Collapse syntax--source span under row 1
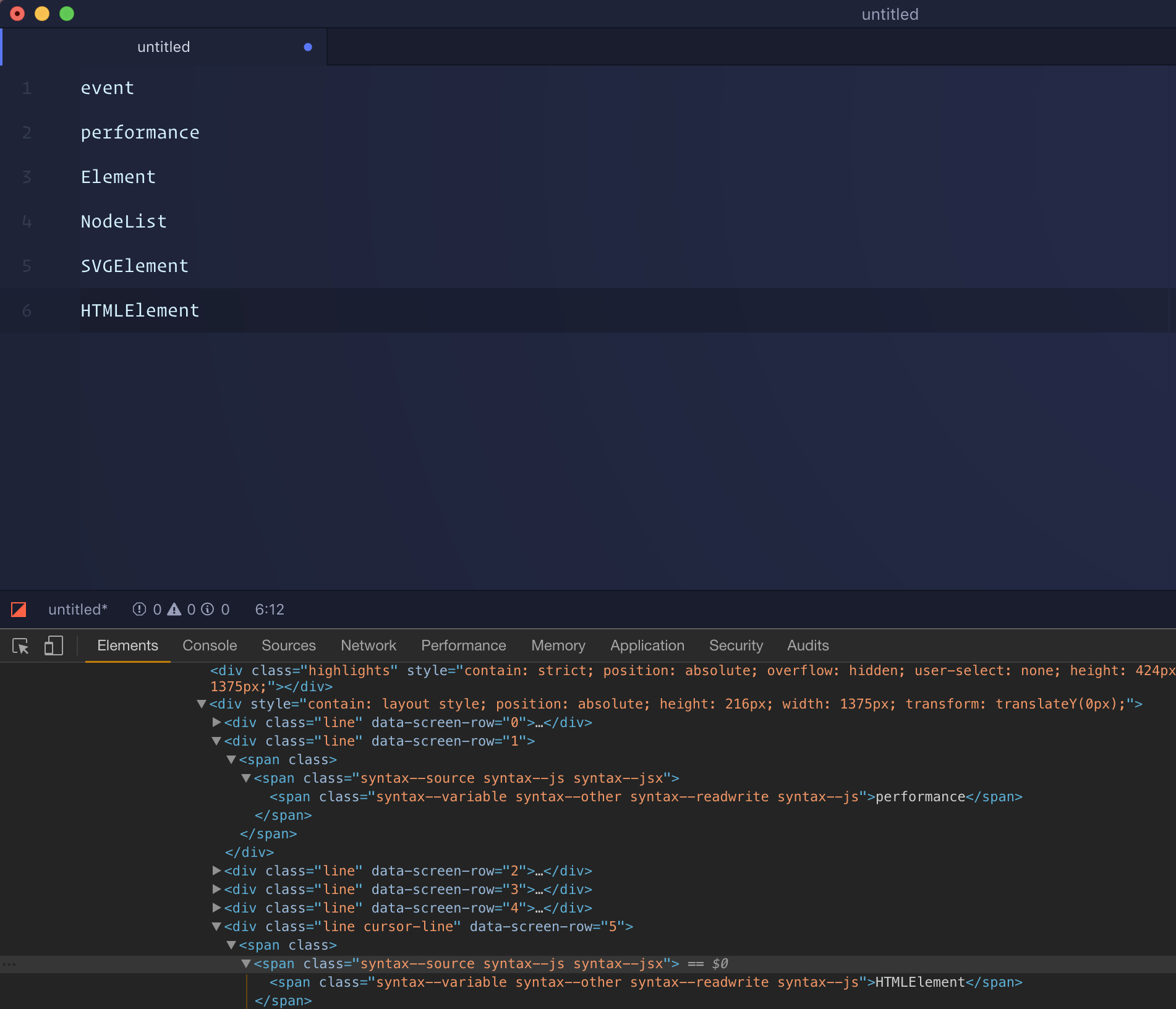Image resolution: width=1176 pixels, height=1009 pixels. click(x=246, y=778)
